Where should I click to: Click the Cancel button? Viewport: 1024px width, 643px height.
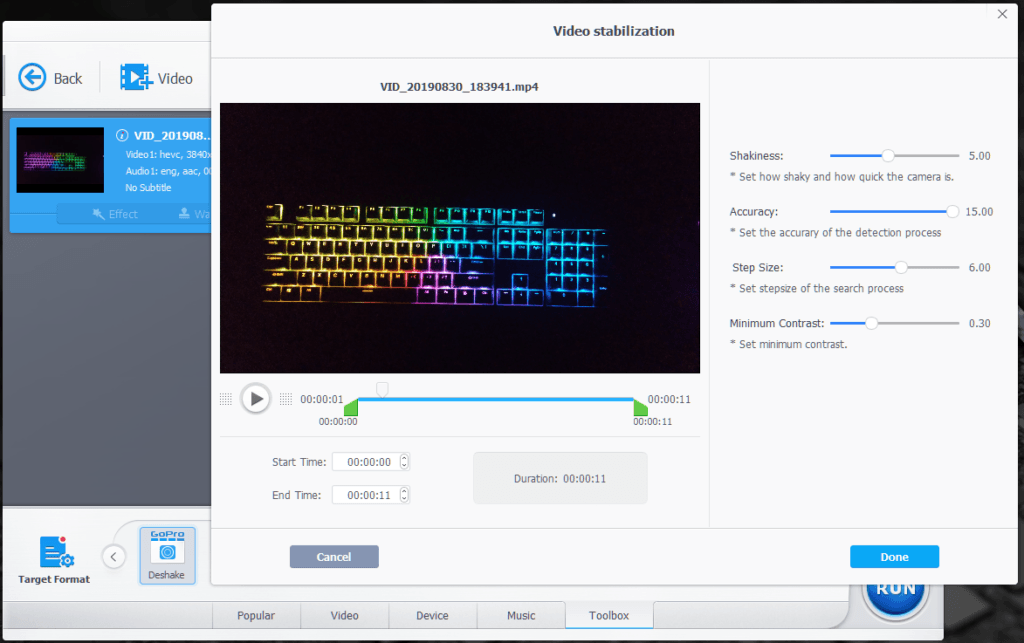[x=334, y=557]
